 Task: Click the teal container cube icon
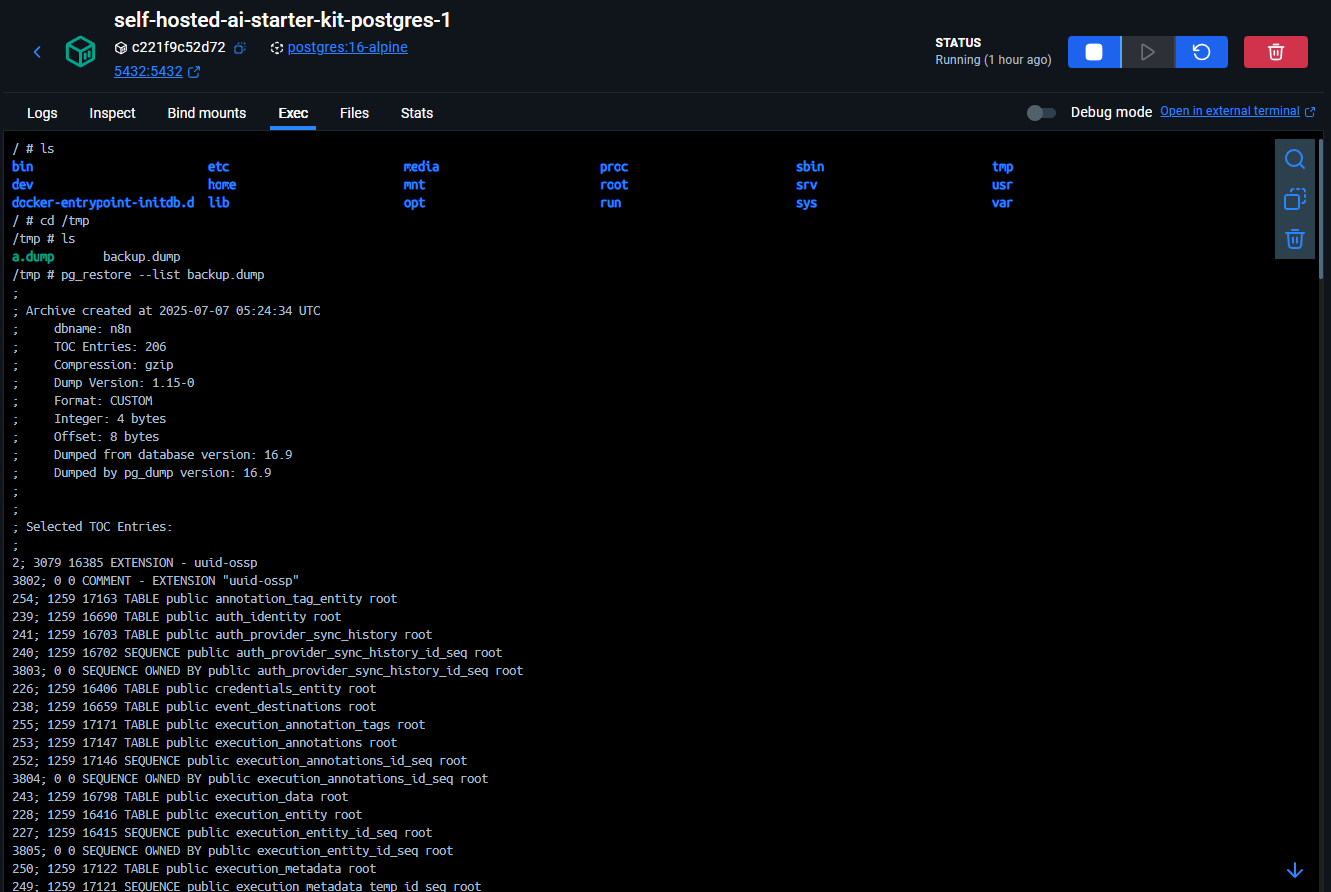80,52
